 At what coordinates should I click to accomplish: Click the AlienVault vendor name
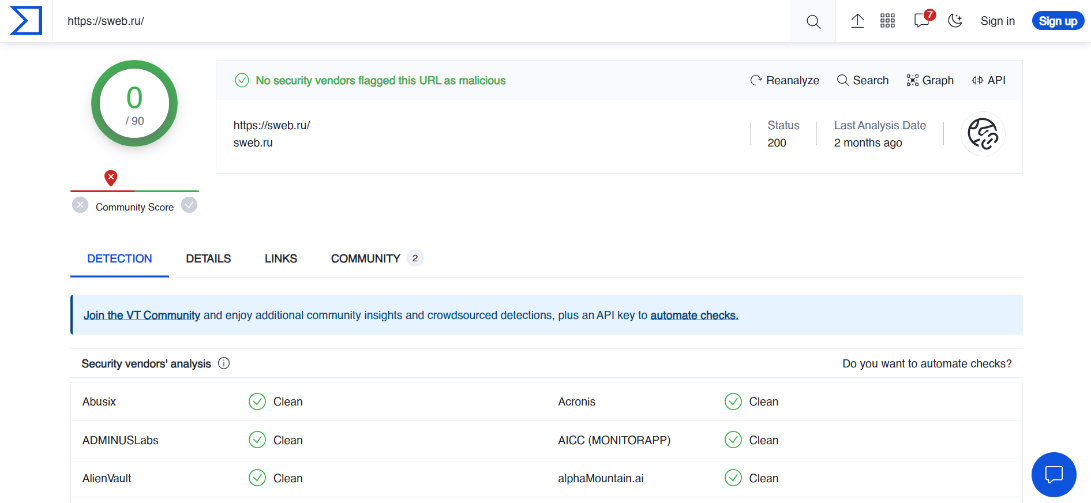tap(106, 478)
